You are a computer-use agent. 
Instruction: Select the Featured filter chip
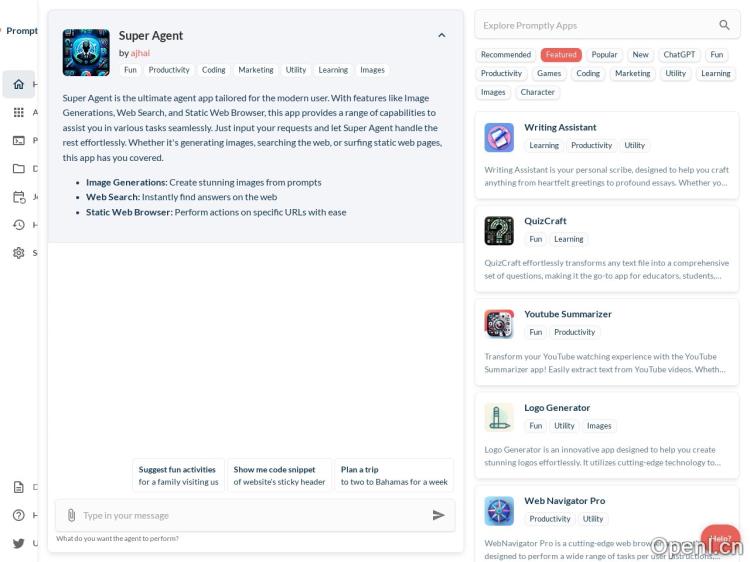click(x=561, y=55)
